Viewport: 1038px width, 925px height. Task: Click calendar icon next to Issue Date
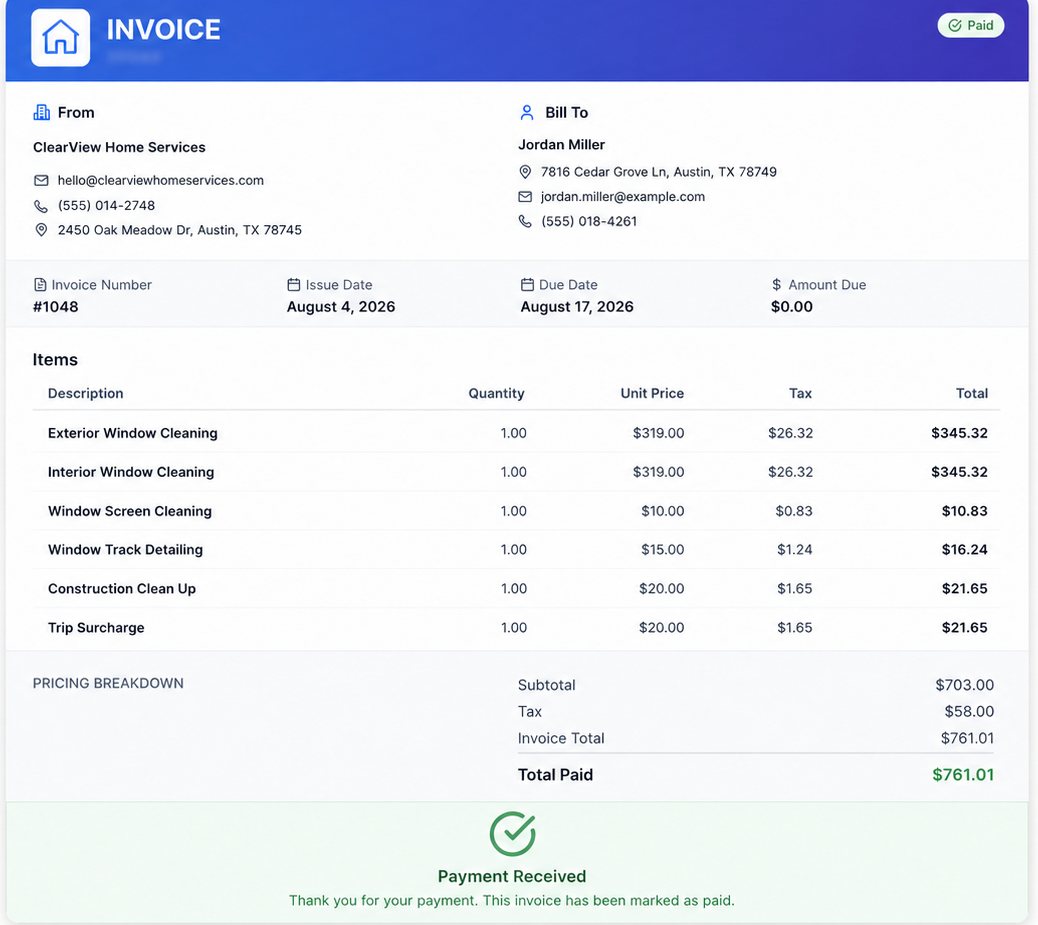point(294,285)
